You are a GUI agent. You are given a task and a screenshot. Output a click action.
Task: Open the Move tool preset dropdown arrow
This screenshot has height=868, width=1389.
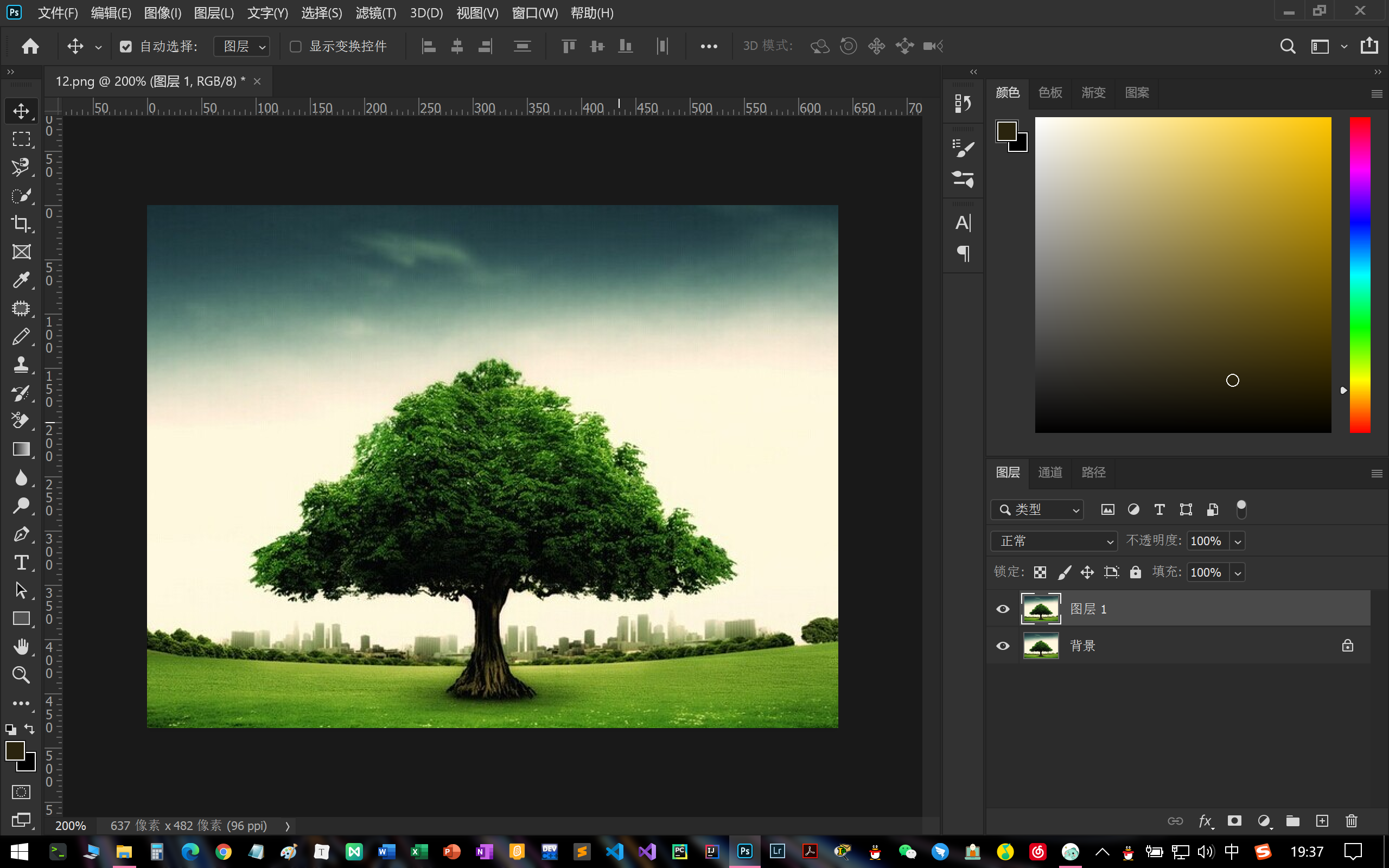[x=98, y=47]
